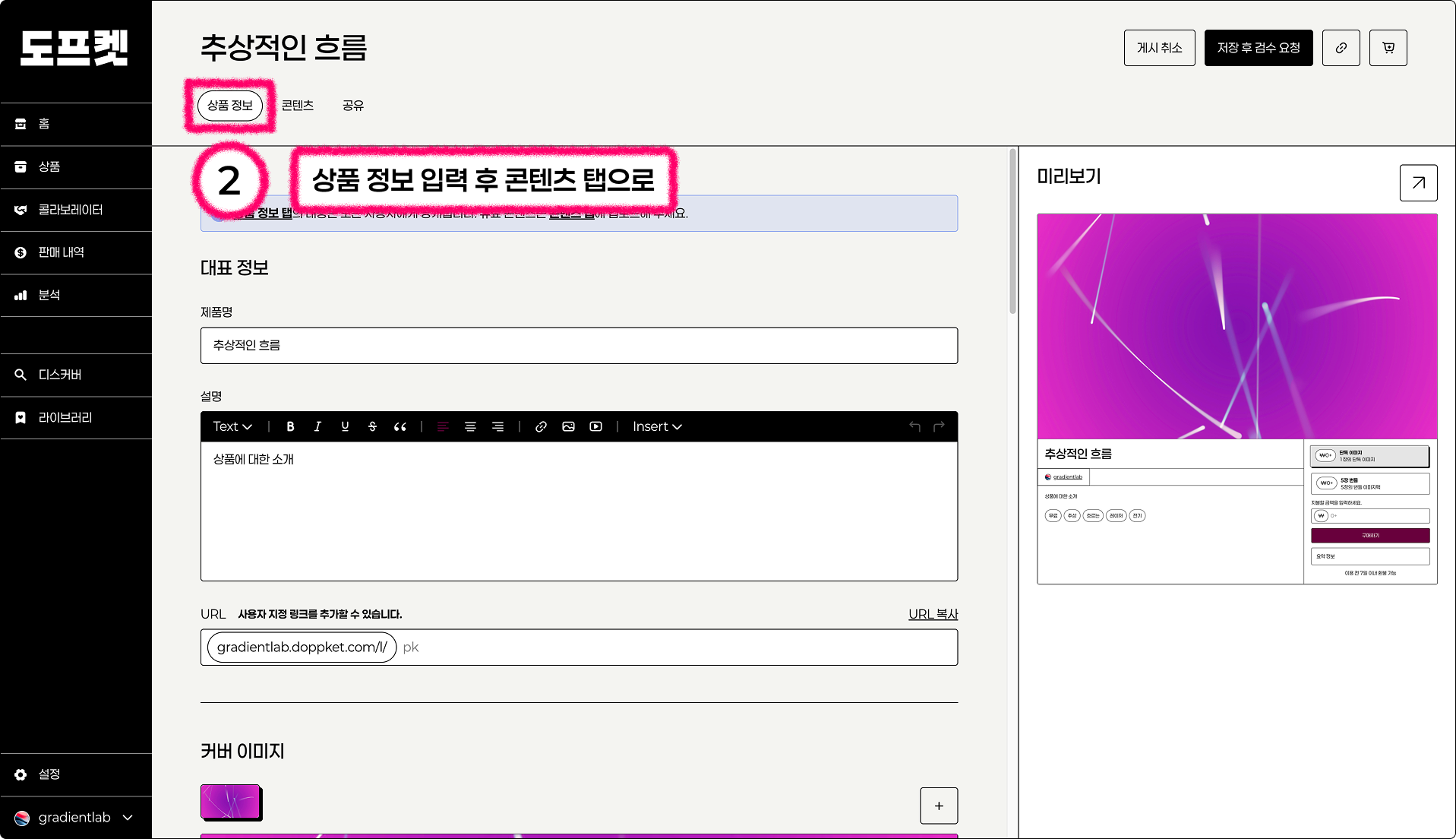
Task: Select left text alignment
Action: tap(443, 426)
